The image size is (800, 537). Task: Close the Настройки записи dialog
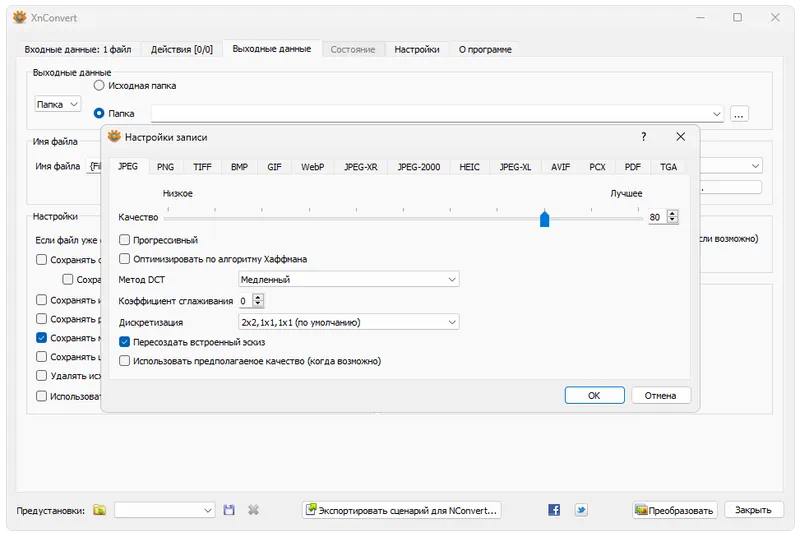[x=681, y=137]
